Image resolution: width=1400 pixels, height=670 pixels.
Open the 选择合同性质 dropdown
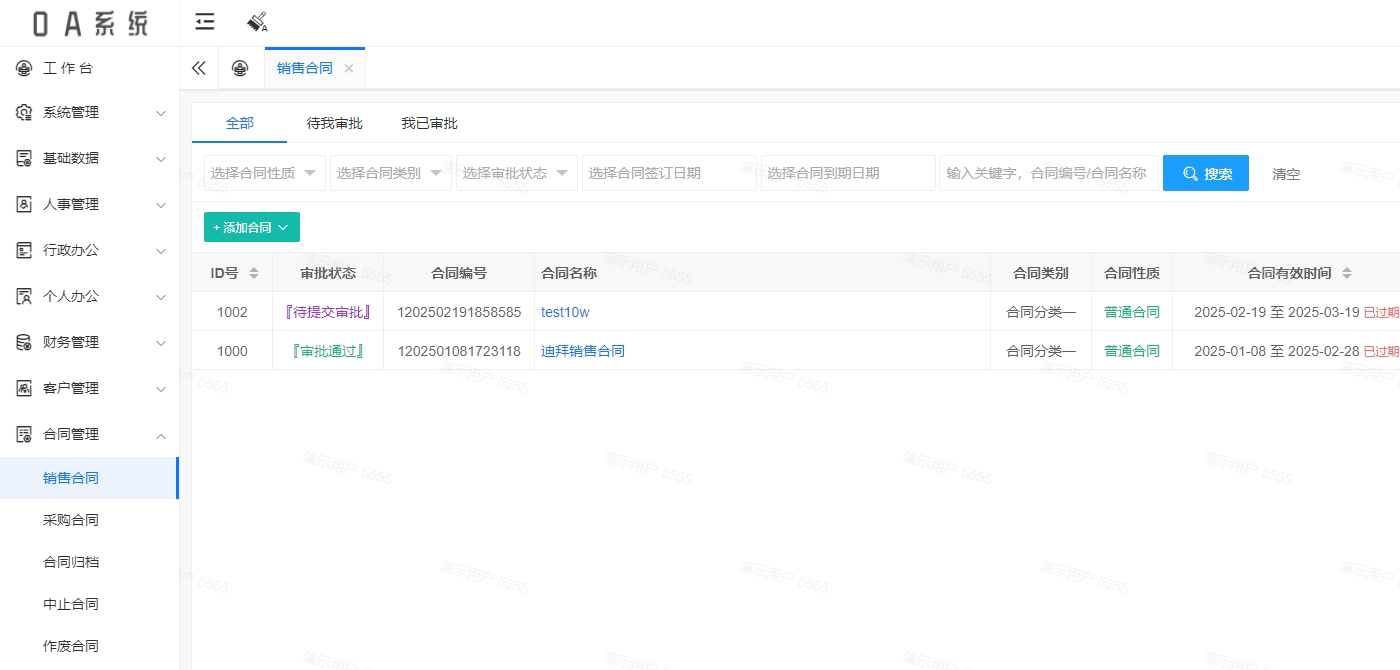pos(265,173)
